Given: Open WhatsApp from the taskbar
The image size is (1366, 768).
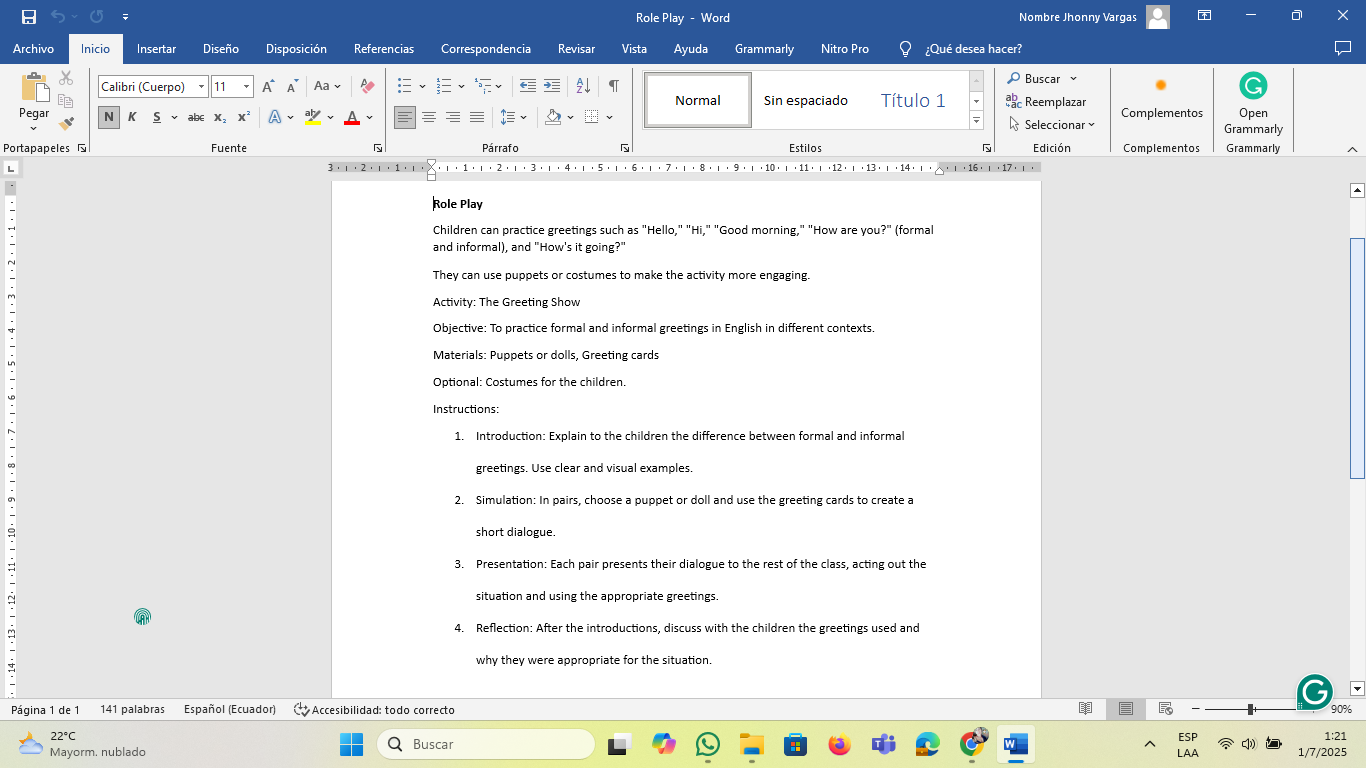Looking at the screenshot, I should coord(708,744).
